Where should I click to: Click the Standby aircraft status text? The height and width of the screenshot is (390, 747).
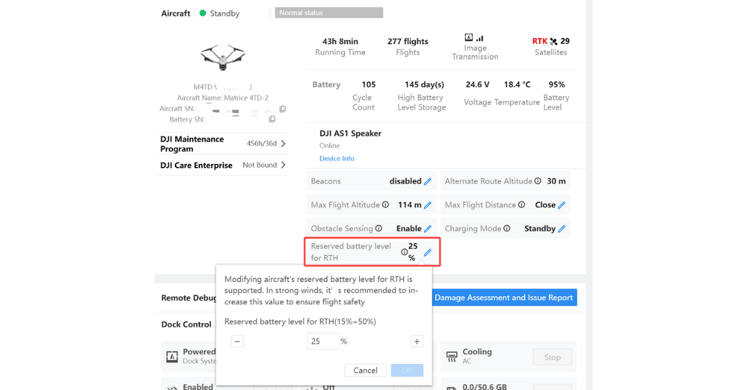[224, 13]
